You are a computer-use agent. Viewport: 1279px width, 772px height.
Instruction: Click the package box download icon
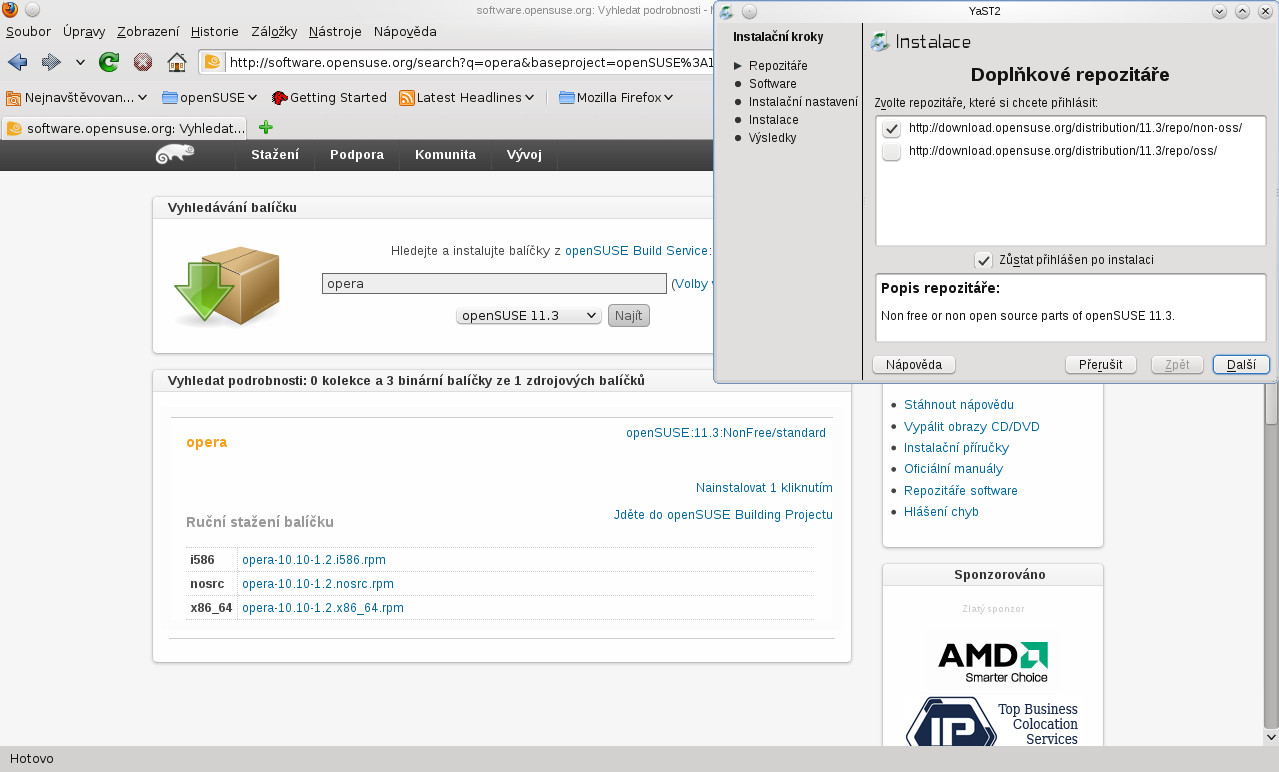[x=226, y=286]
